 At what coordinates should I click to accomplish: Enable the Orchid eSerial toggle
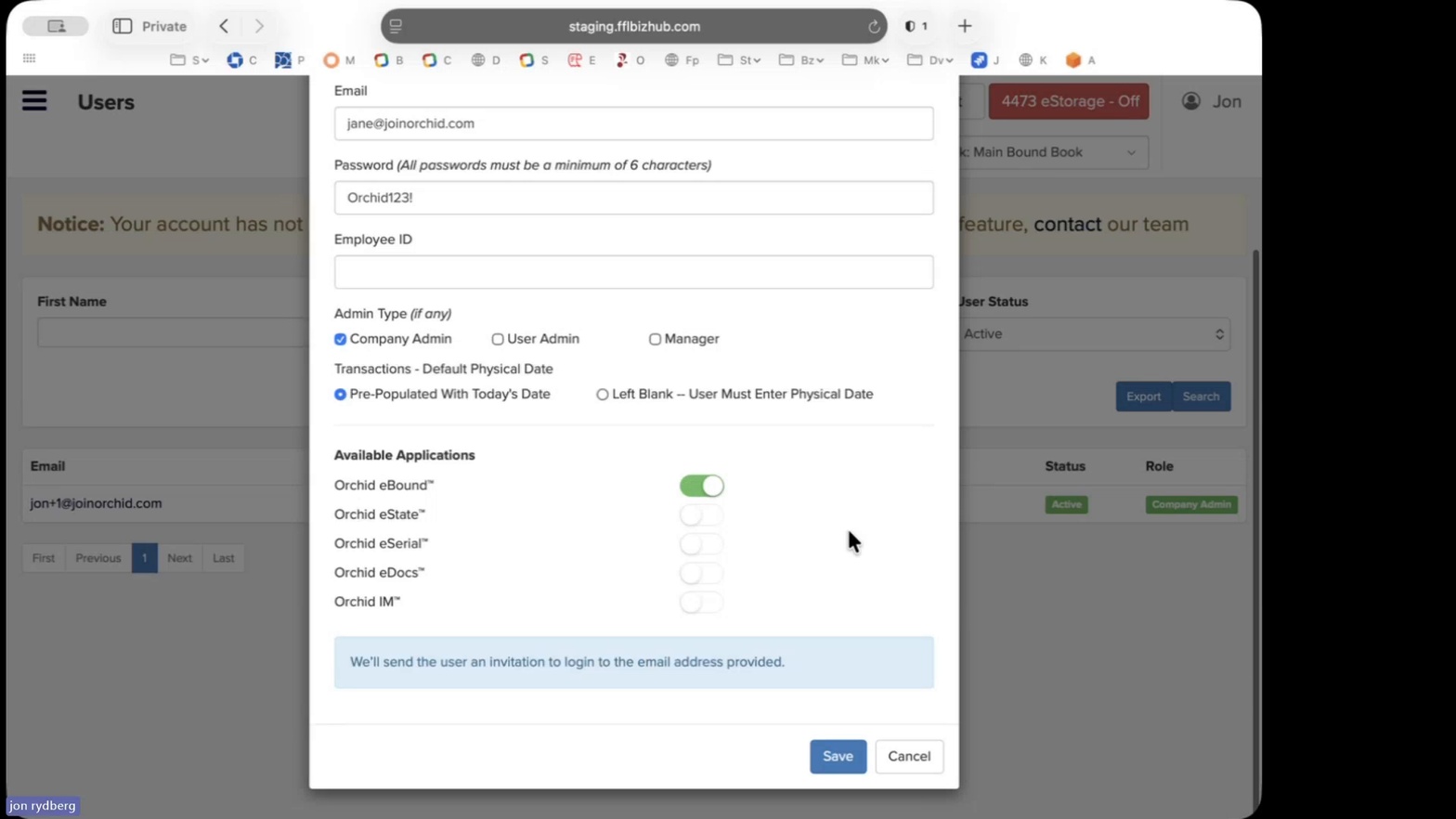coord(701,543)
